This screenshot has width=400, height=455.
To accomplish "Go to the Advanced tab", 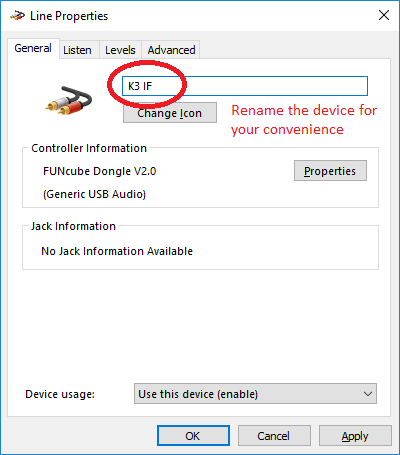I will pos(171,50).
